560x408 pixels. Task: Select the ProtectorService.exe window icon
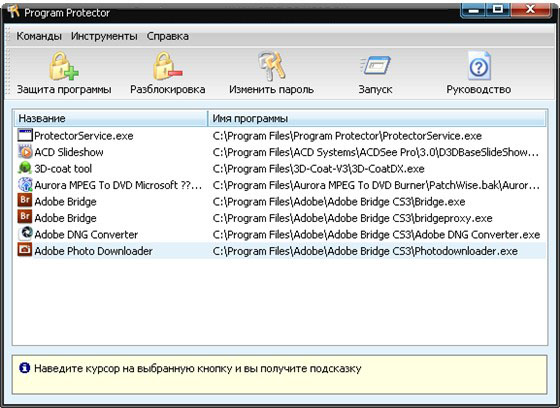(25, 135)
